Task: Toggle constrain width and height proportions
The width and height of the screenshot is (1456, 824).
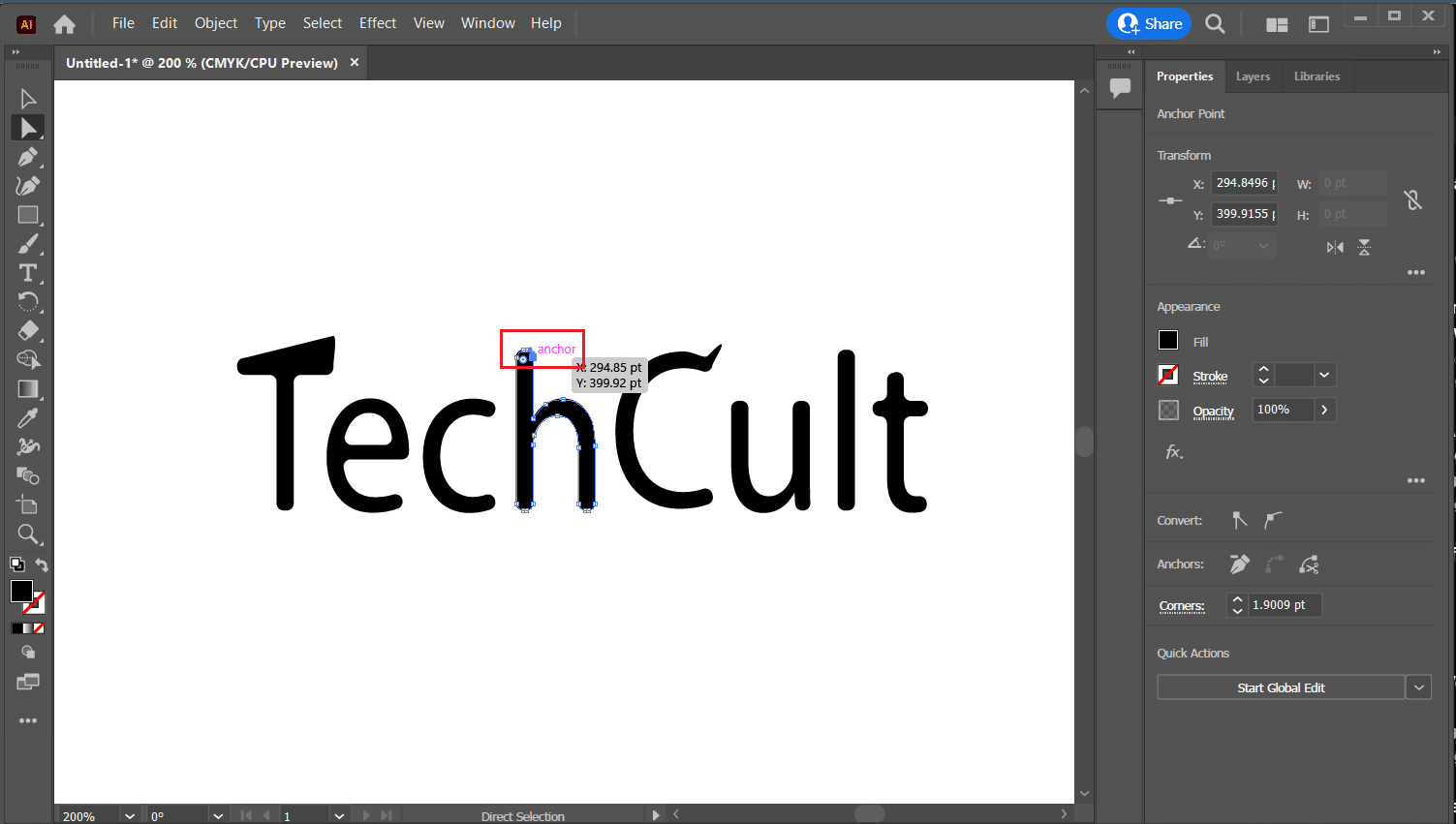Action: click(1413, 199)
